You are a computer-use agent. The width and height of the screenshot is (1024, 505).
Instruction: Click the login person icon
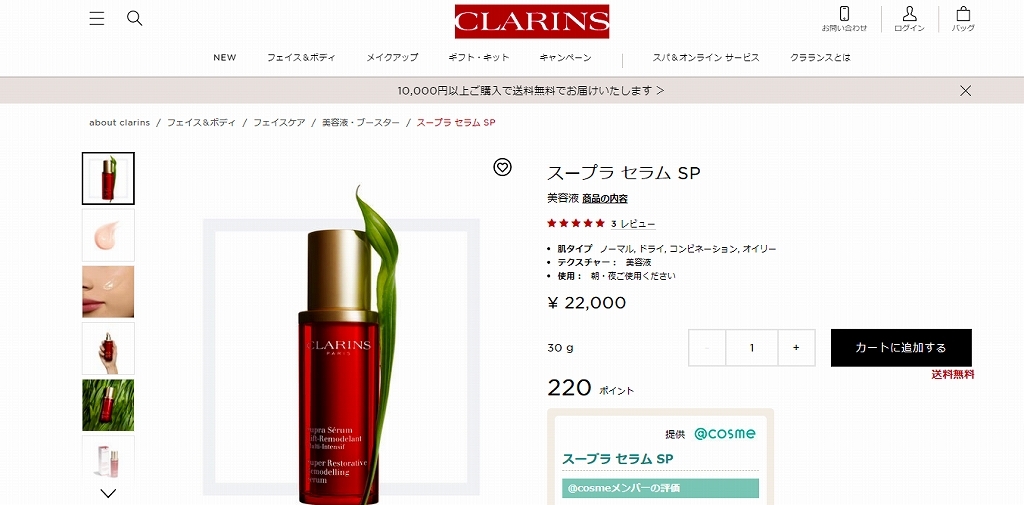click(909, 14)
